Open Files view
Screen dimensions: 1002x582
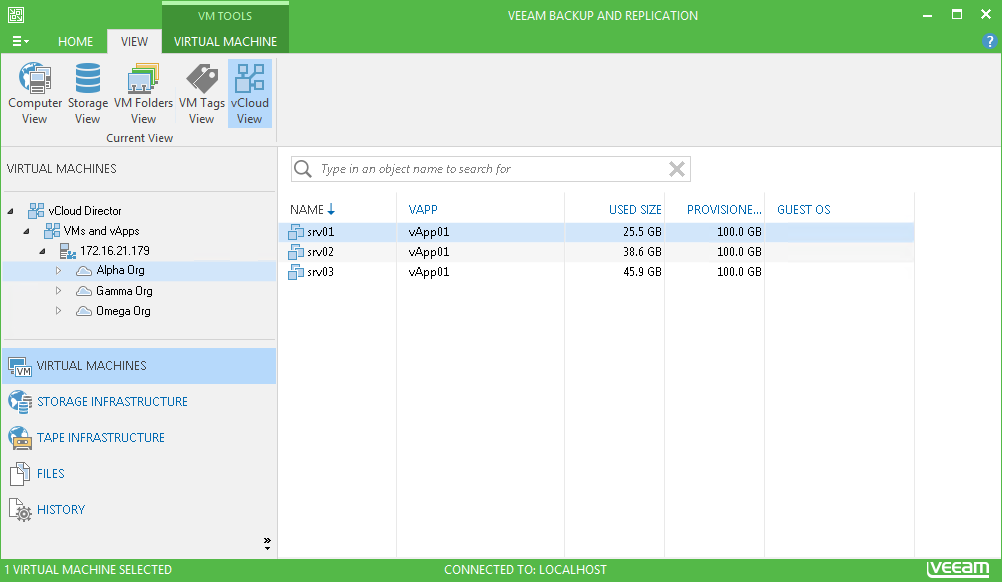(50, 473)
